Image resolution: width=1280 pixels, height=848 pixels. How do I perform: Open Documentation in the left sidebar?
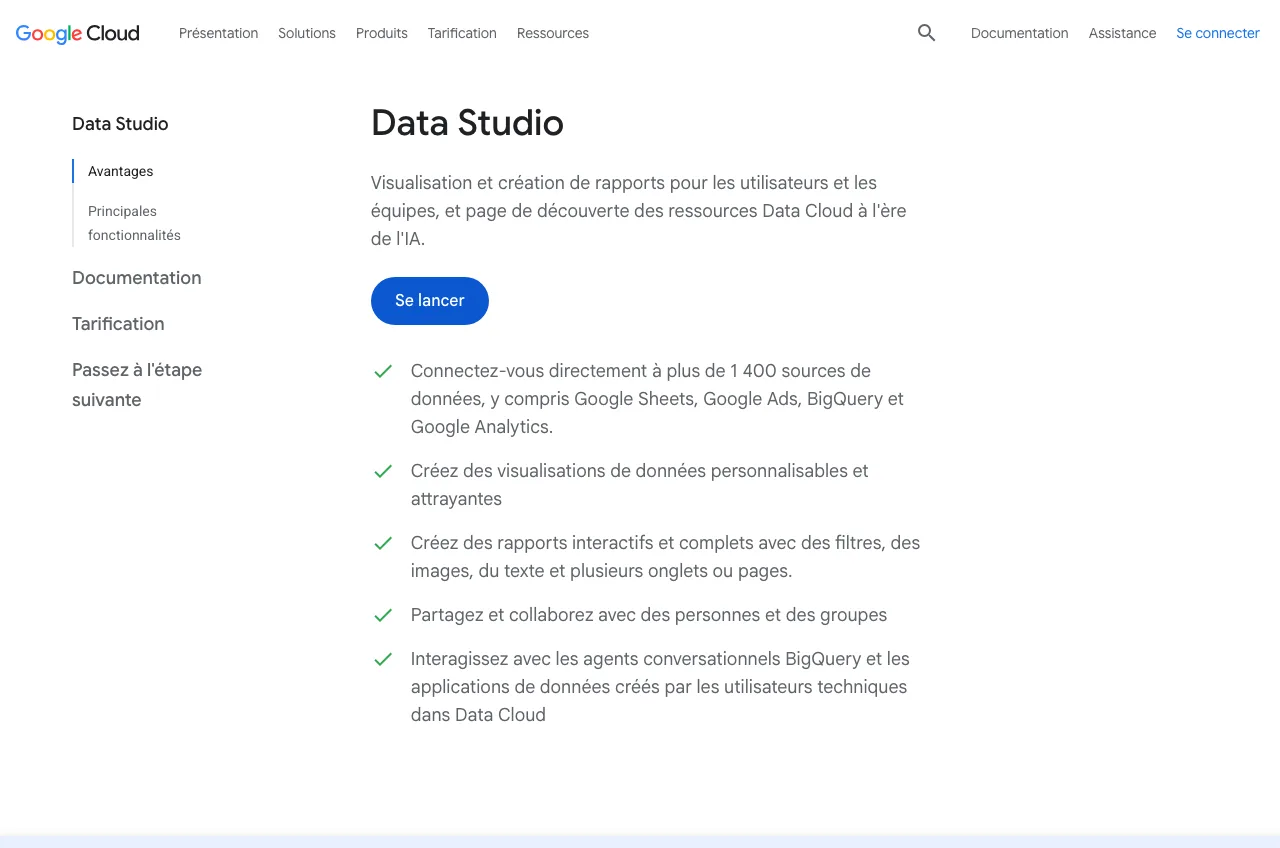137,278
